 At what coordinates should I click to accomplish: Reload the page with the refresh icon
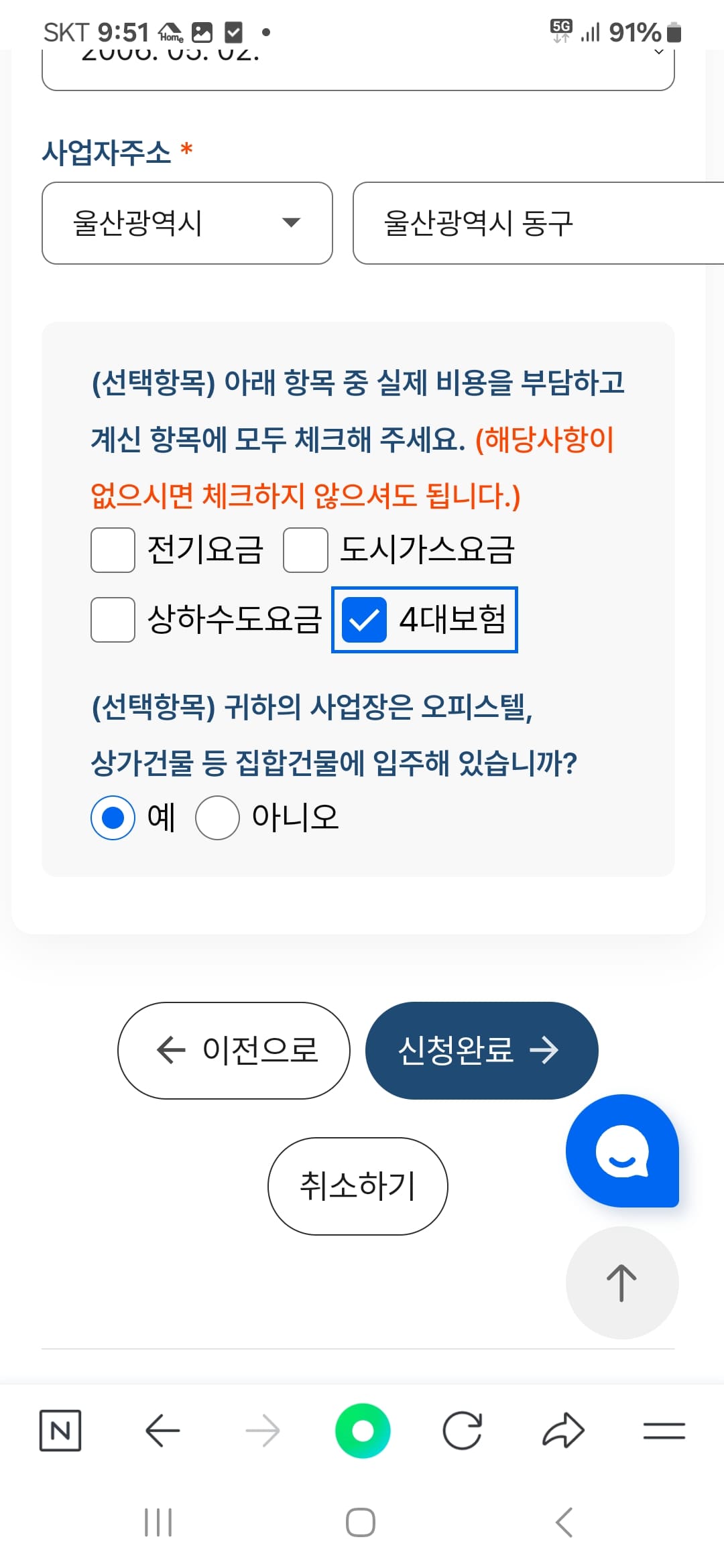(x=464, y=1429)
